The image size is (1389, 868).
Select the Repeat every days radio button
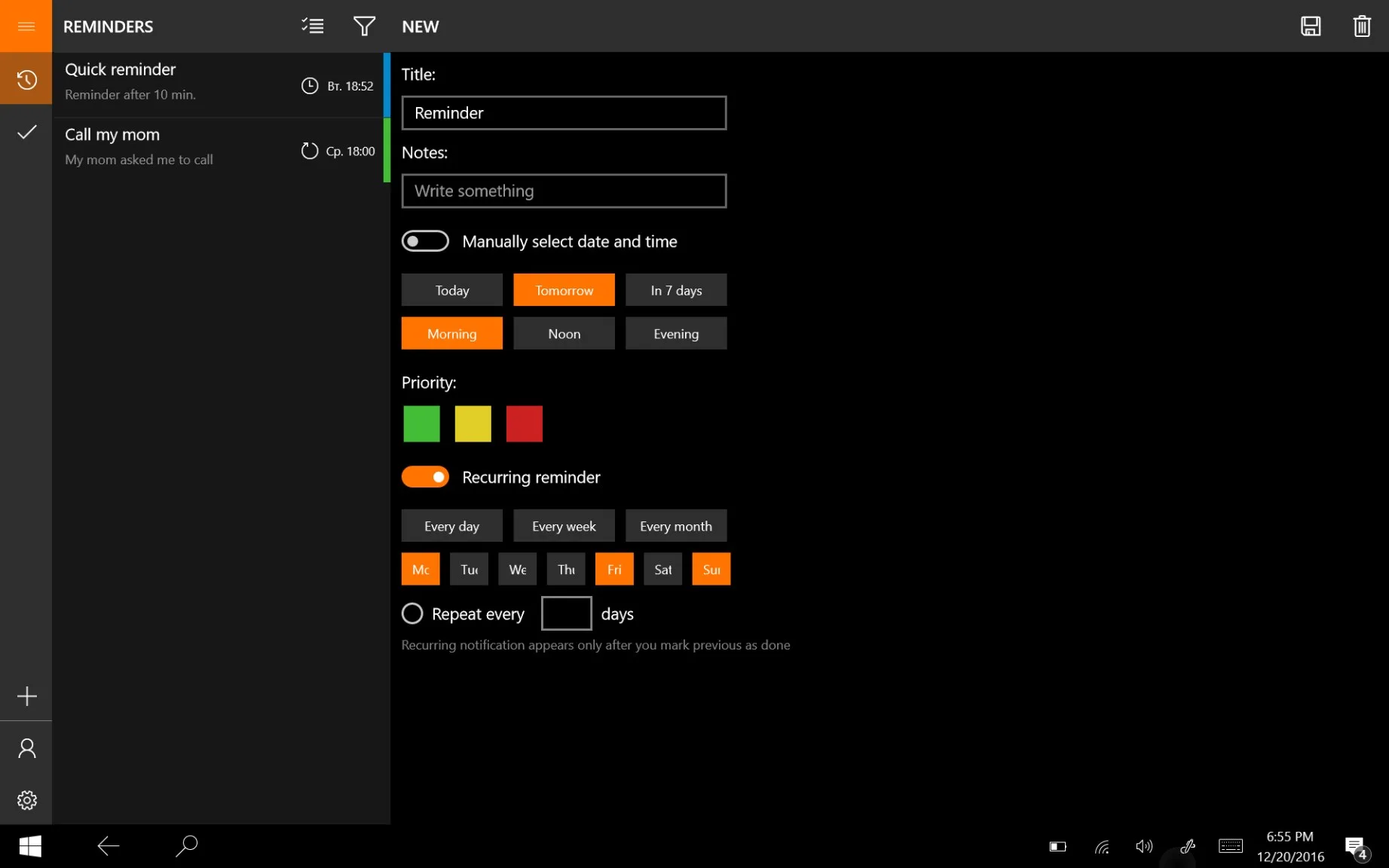412,613
